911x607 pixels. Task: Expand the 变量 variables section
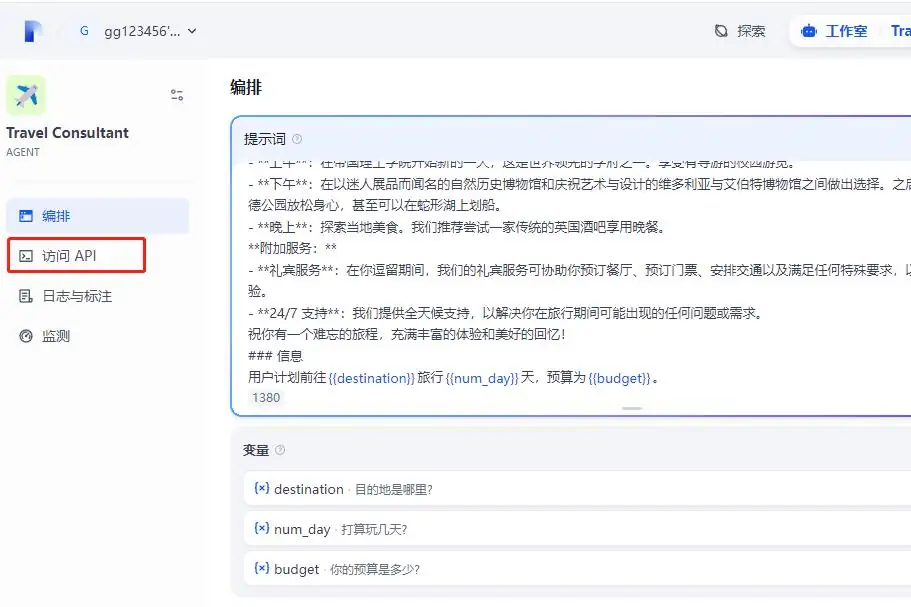(258, 450)
